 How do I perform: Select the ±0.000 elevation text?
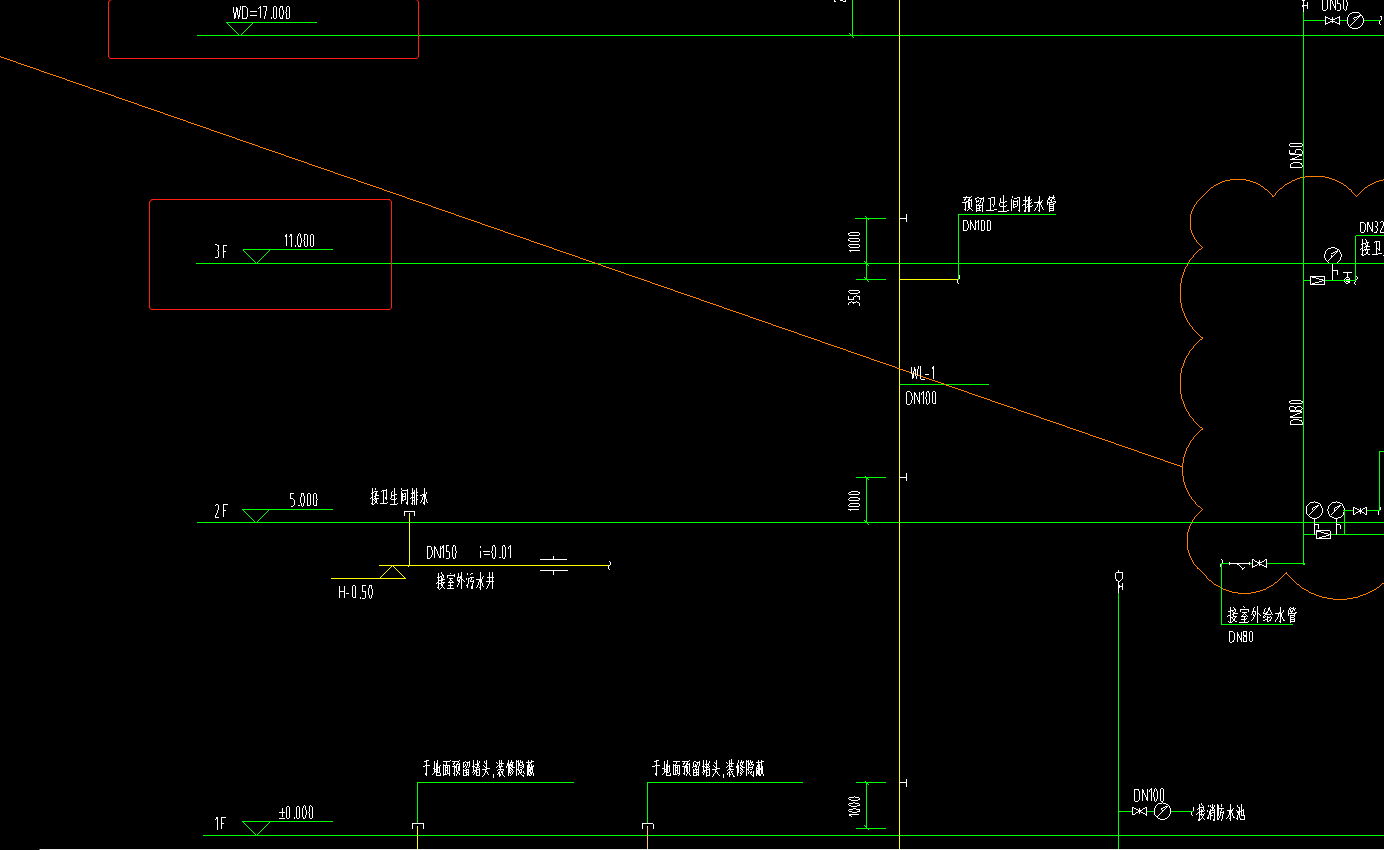(296, 813)
